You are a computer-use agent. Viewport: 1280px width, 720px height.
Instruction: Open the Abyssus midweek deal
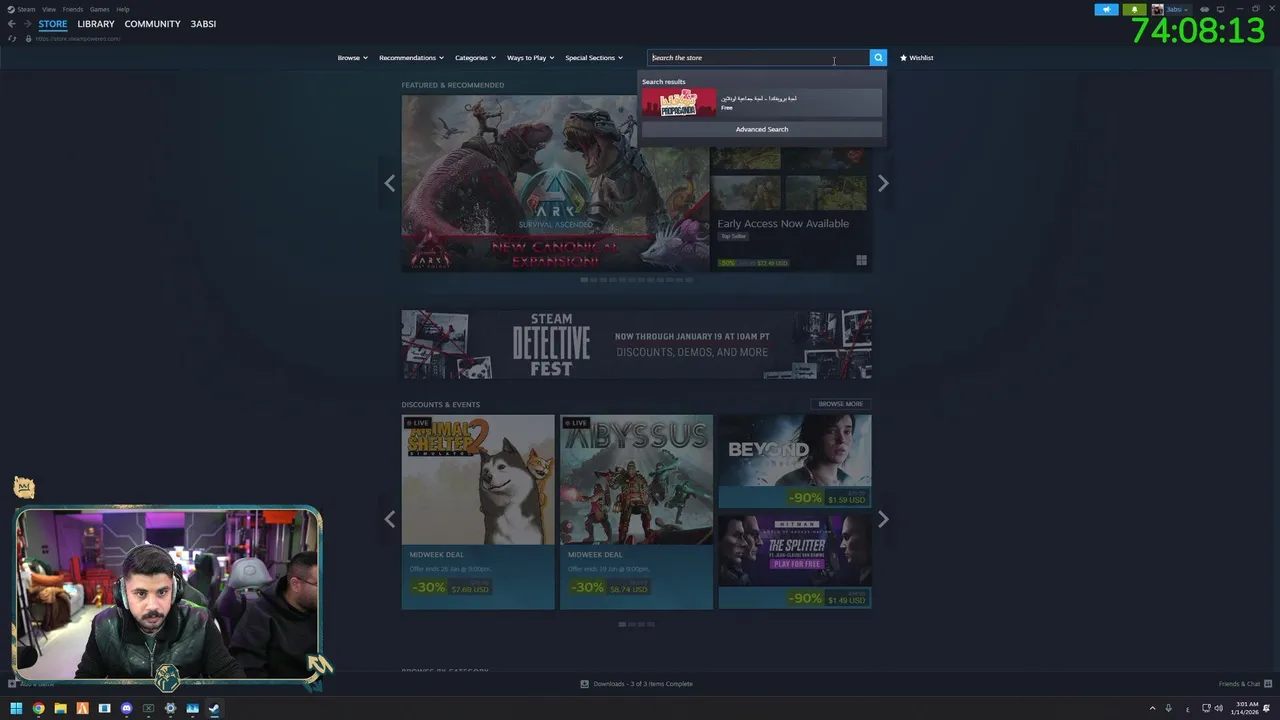[636, 512]
